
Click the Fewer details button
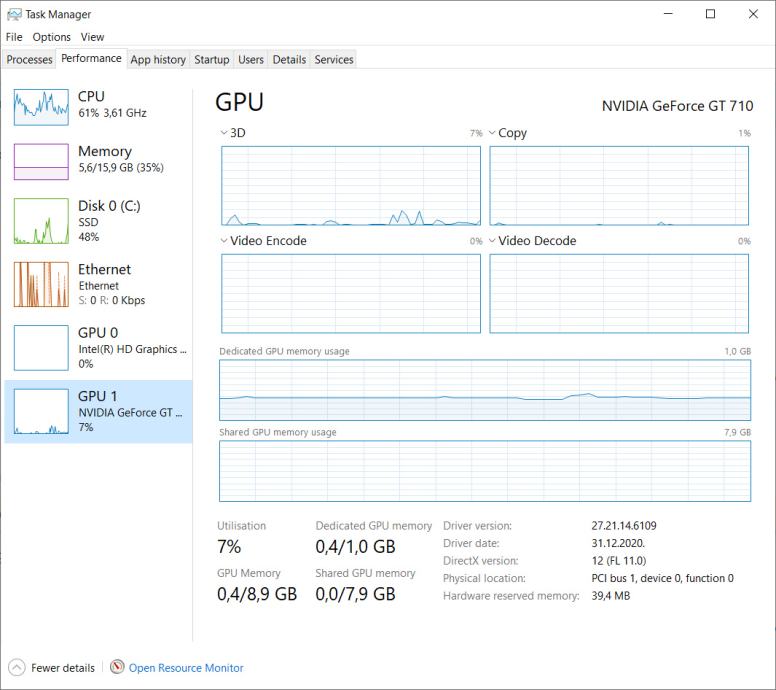63,668
